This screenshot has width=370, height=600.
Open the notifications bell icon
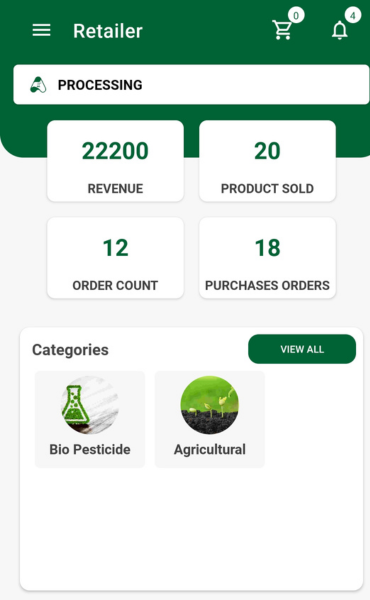[339, 31]
